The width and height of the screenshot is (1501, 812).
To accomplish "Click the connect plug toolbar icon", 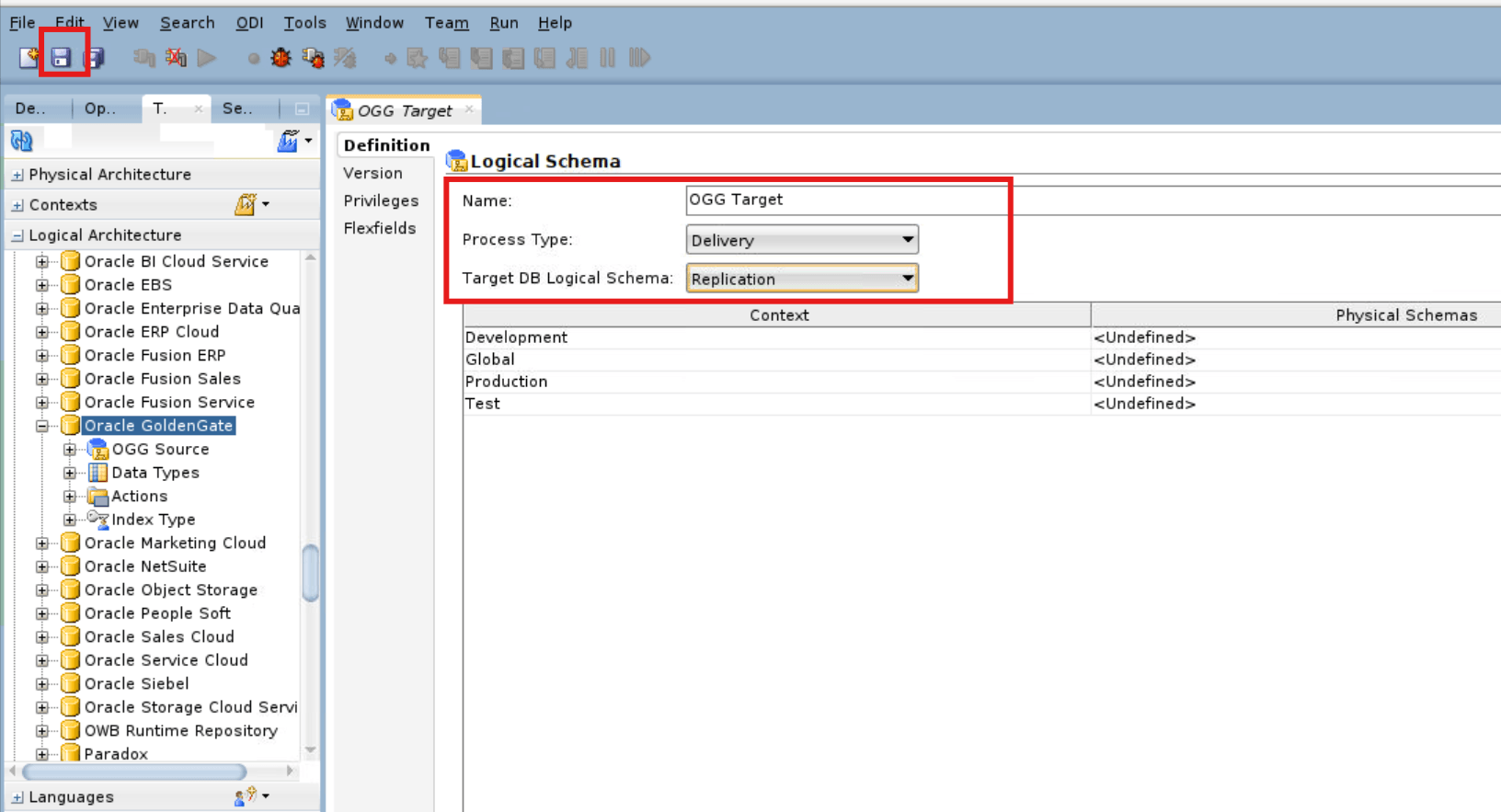I will pyautogui.click(x=143, y=58).
